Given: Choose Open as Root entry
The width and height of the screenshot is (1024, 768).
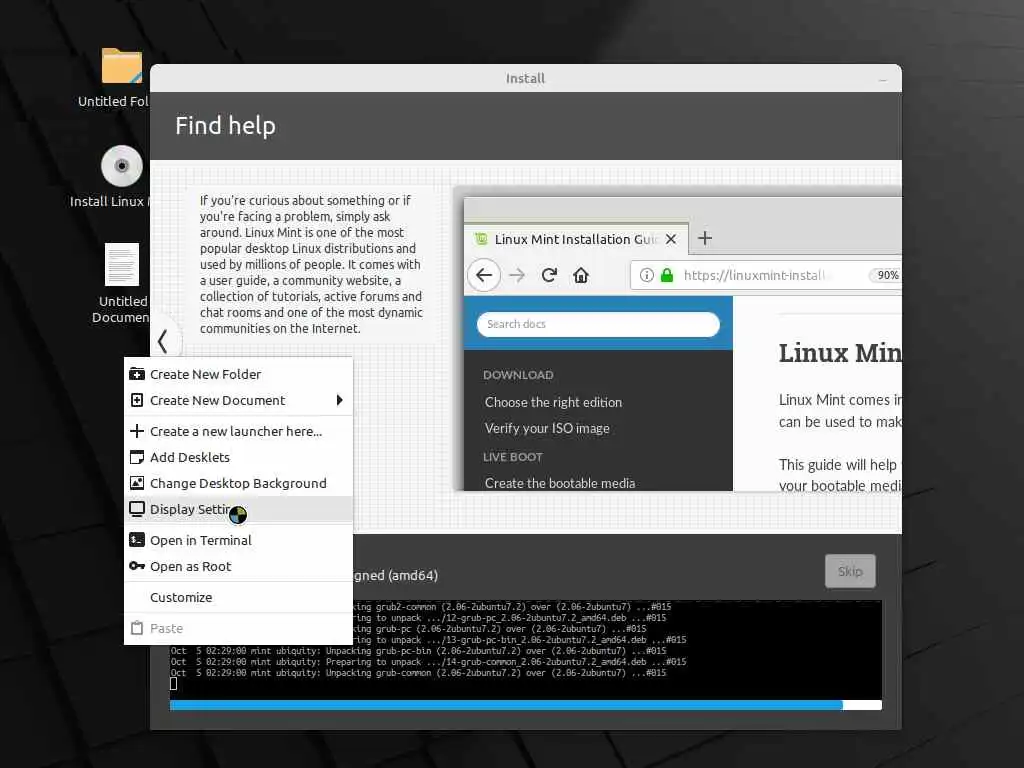Looking at the screenshot, I should pos(238,566).
